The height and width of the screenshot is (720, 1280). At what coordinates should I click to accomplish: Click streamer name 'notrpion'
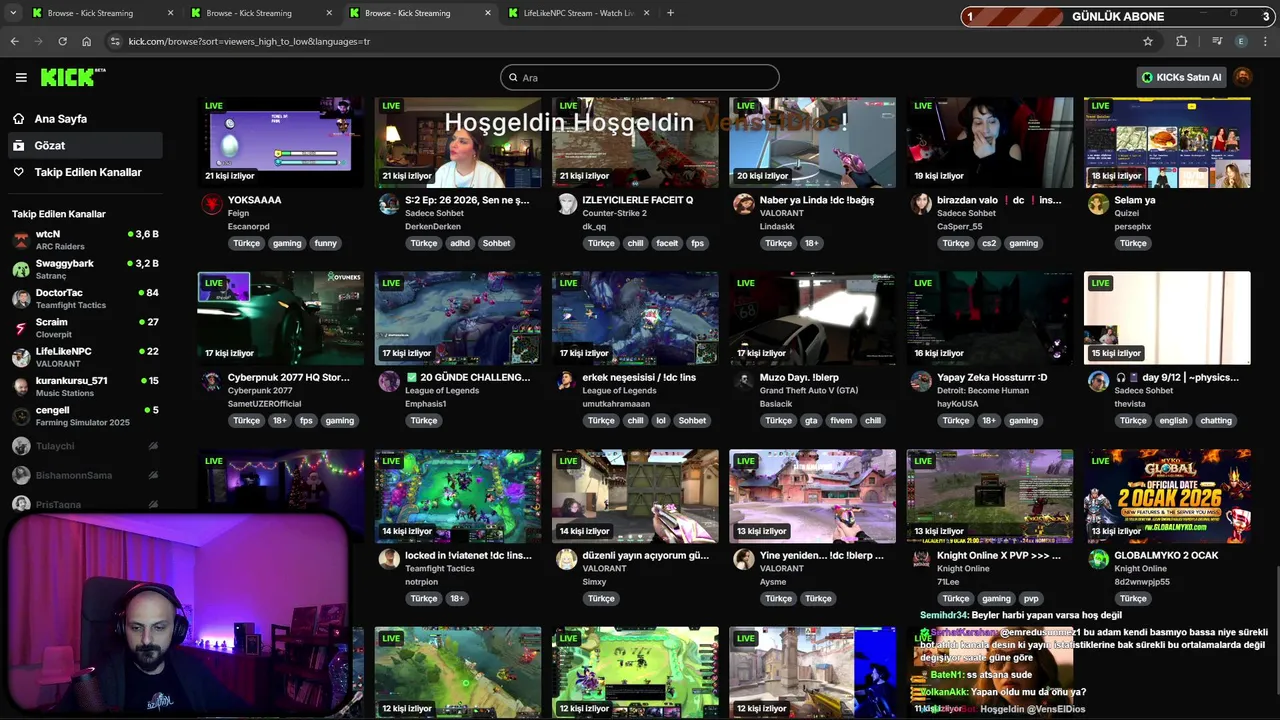[x=421, y=582]
